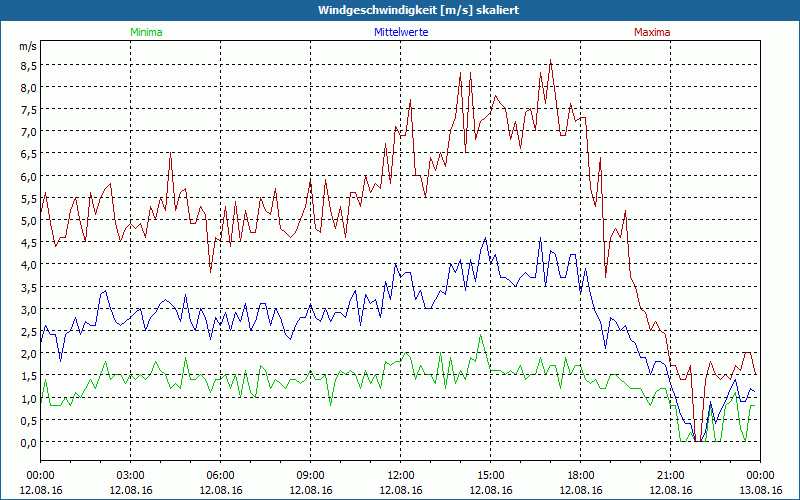Click the m/s unit label on the y-axis
Viewport: 800px width, 500px height.
[28, 46]
